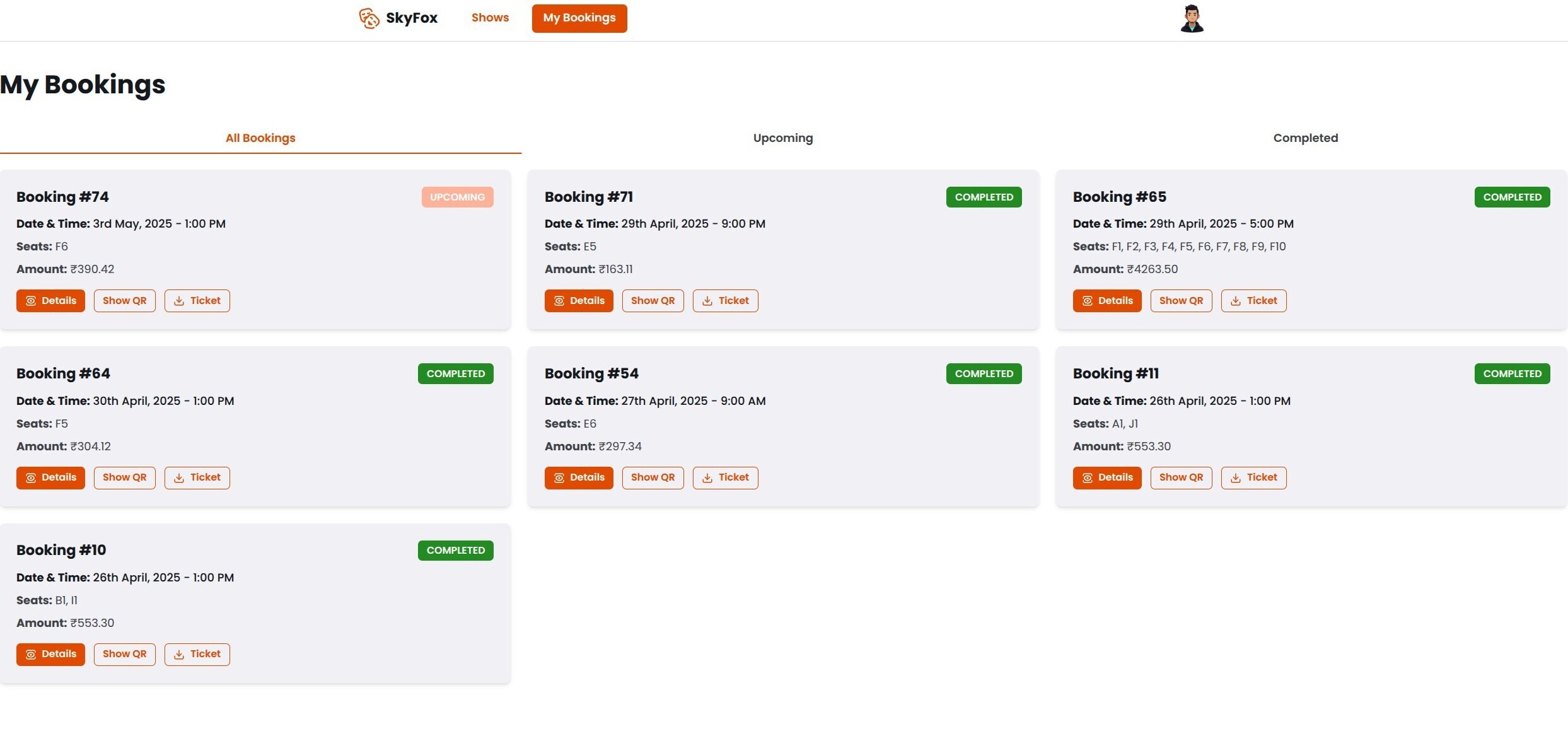
Task: Show QR for Booking #71
Action: 653,301
